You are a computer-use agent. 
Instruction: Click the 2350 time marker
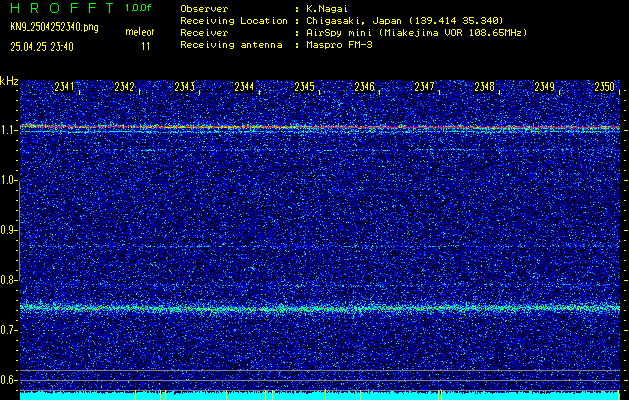click(605, 87)
